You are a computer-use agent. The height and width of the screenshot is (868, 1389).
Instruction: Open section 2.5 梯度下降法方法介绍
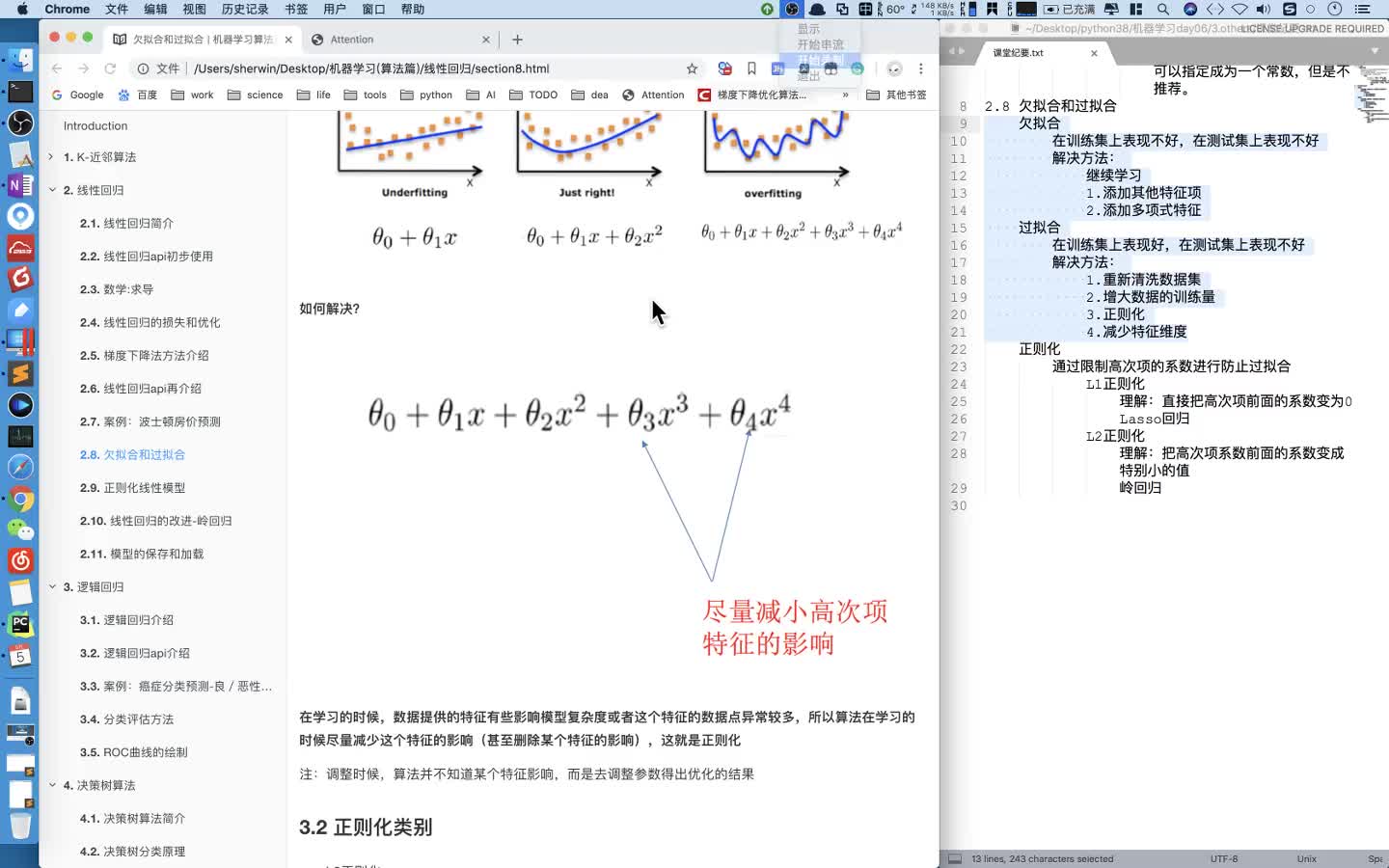click(x=144, y=355)
